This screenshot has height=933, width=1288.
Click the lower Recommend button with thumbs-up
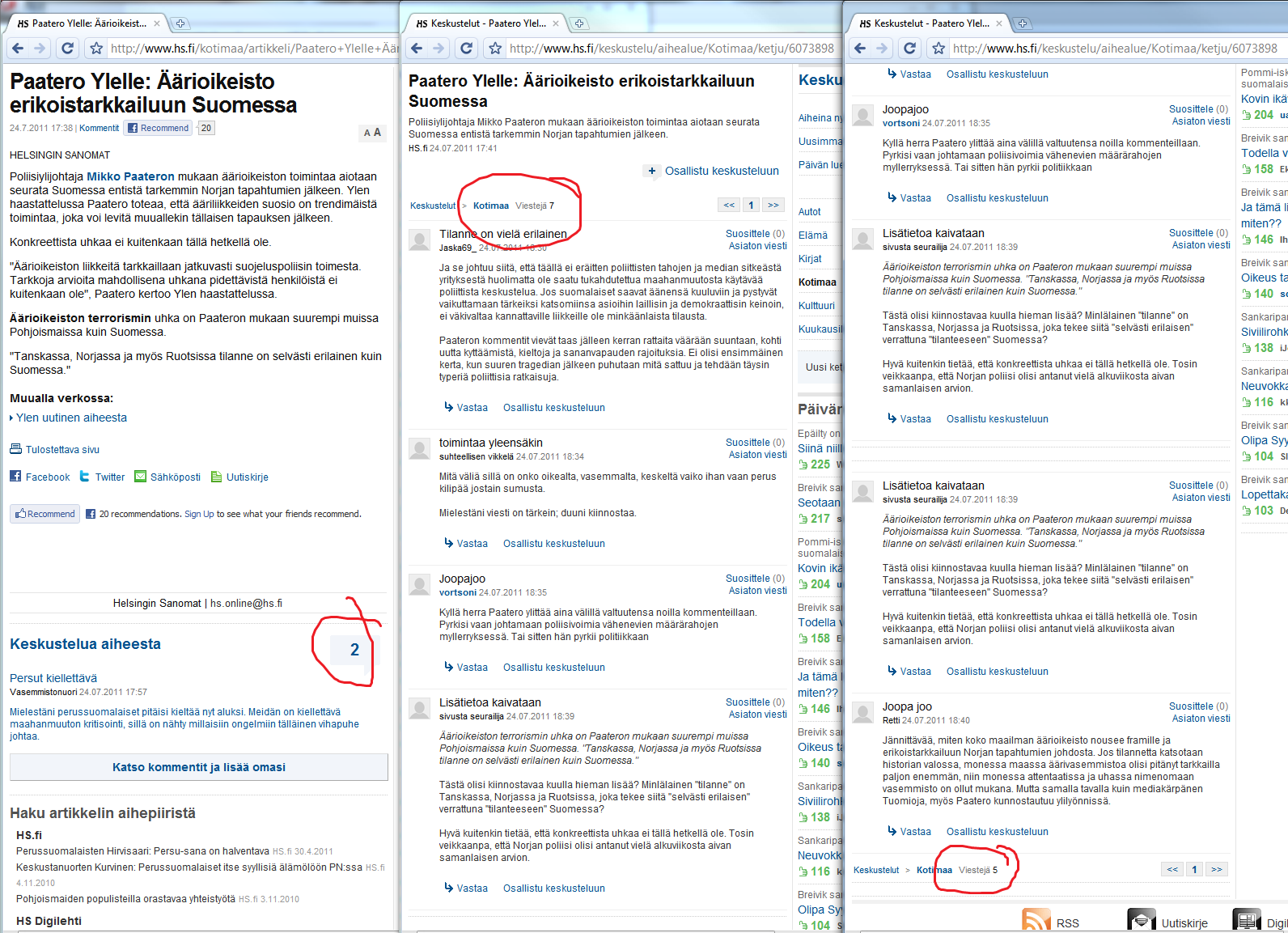(45, 514)
